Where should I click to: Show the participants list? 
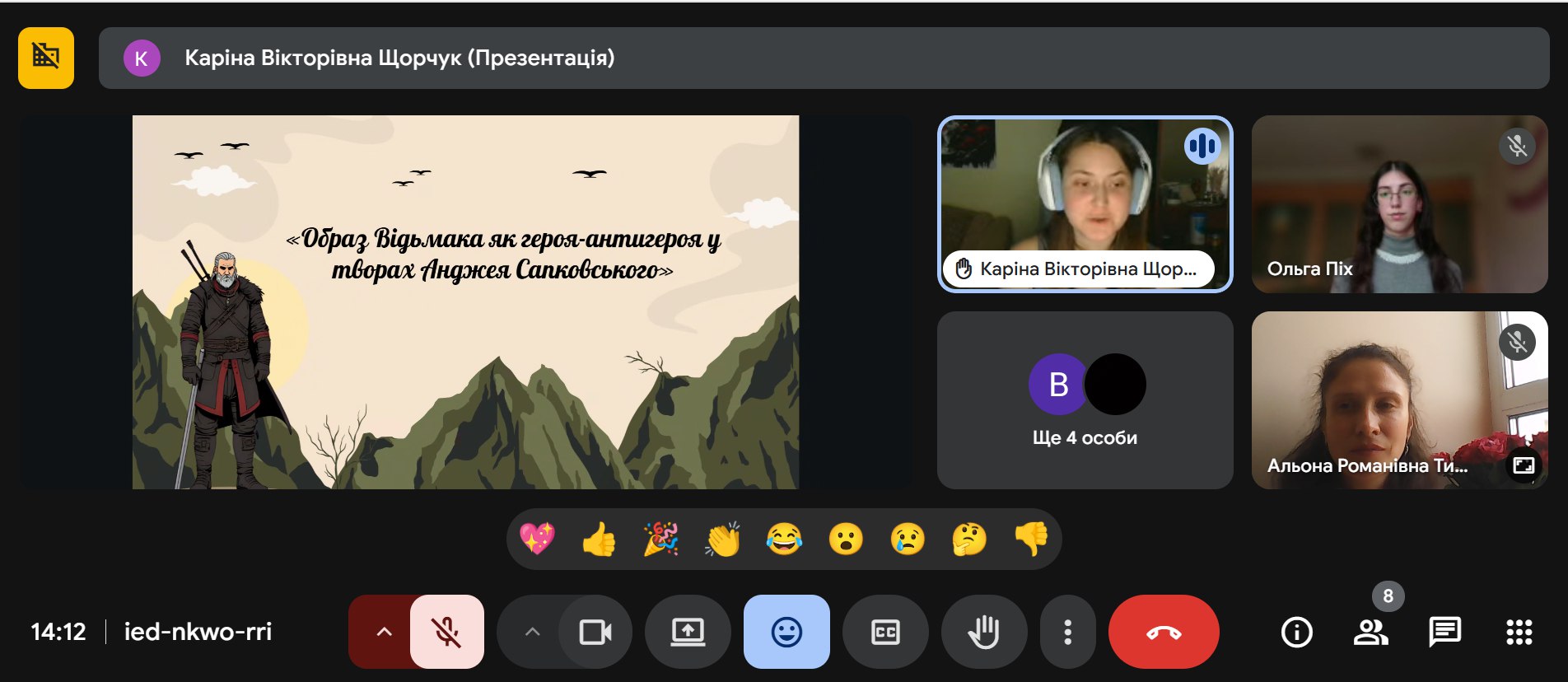click(x=1370, y=632)
